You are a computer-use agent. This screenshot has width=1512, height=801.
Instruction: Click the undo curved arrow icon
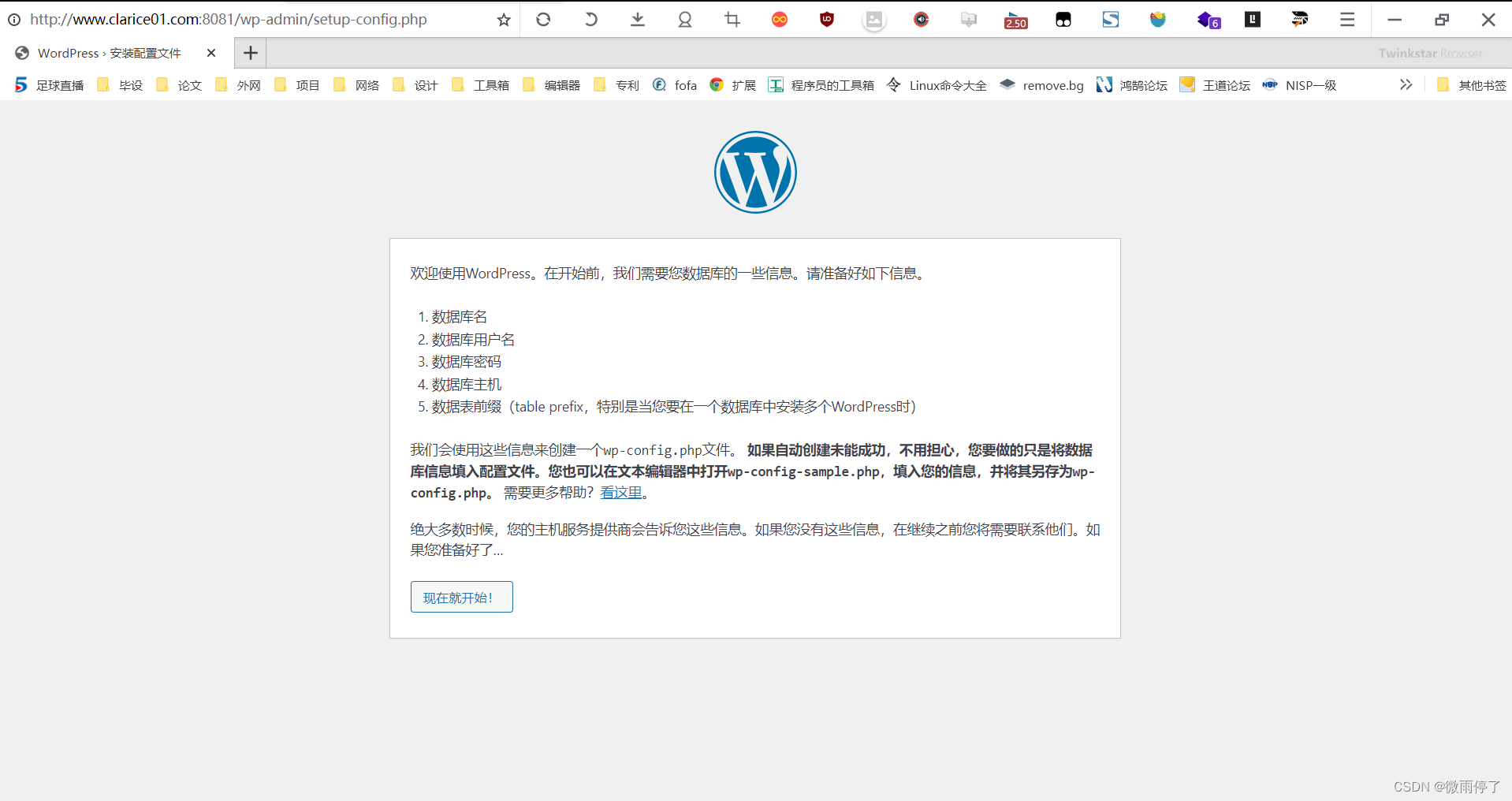590,20
